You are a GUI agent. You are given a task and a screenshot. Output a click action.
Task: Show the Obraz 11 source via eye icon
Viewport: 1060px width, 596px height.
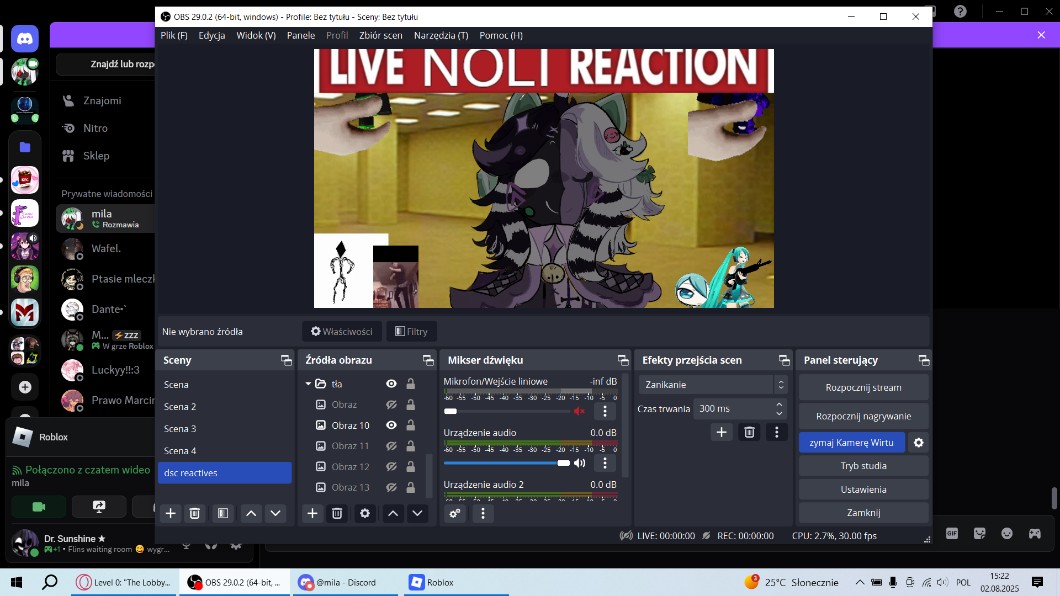click(391, 446)
